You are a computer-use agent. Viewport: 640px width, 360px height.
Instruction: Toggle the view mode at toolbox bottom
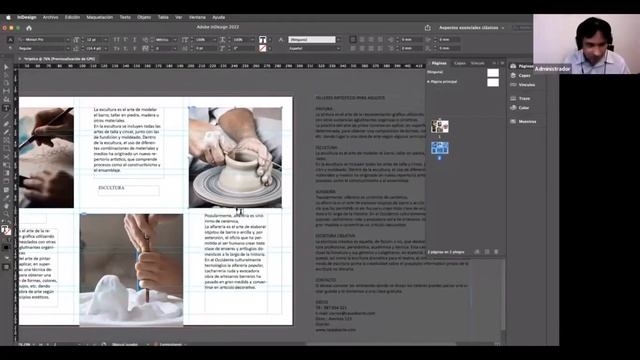coord(6,267)
